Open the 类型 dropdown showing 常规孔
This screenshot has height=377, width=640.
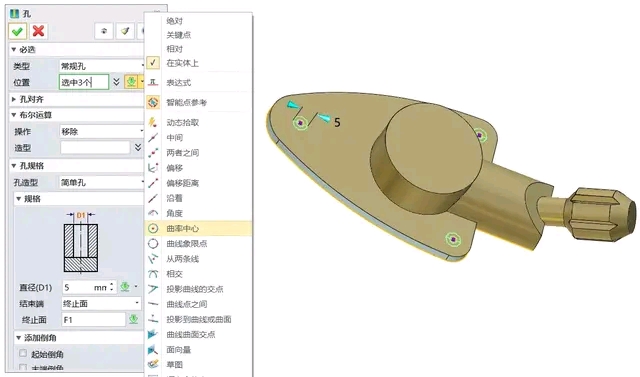(x=102, y=66)
